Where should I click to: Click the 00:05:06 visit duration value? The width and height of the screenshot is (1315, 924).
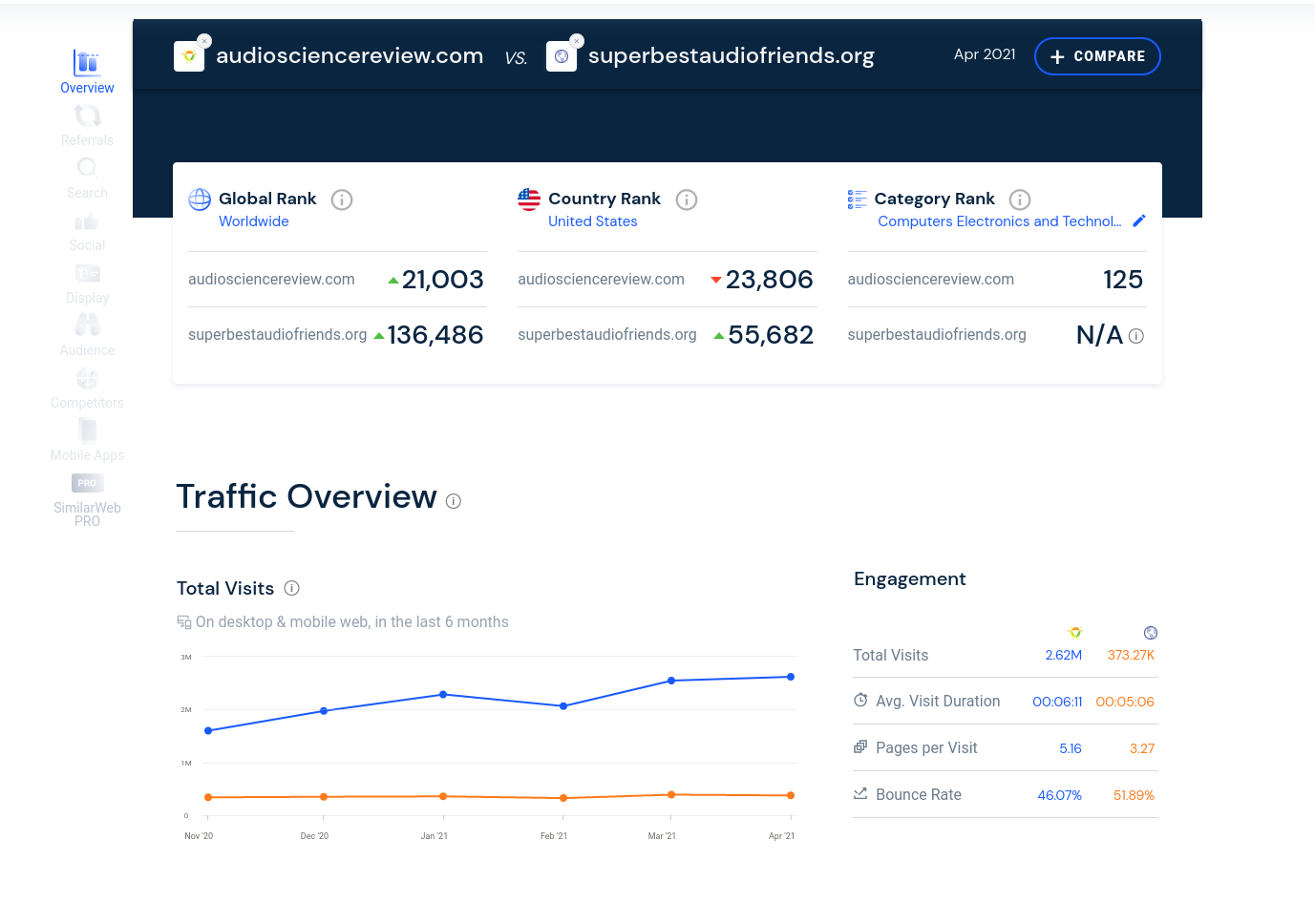tap(1125, 702)
